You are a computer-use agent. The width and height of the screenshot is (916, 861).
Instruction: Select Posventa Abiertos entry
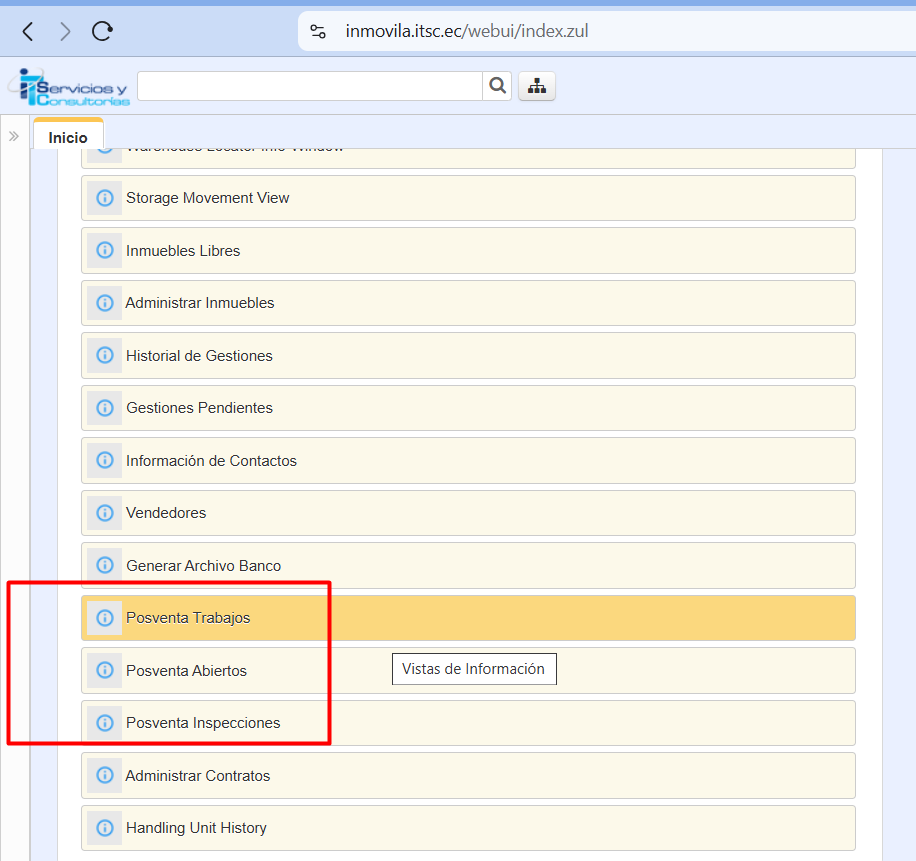coord(186,671)
